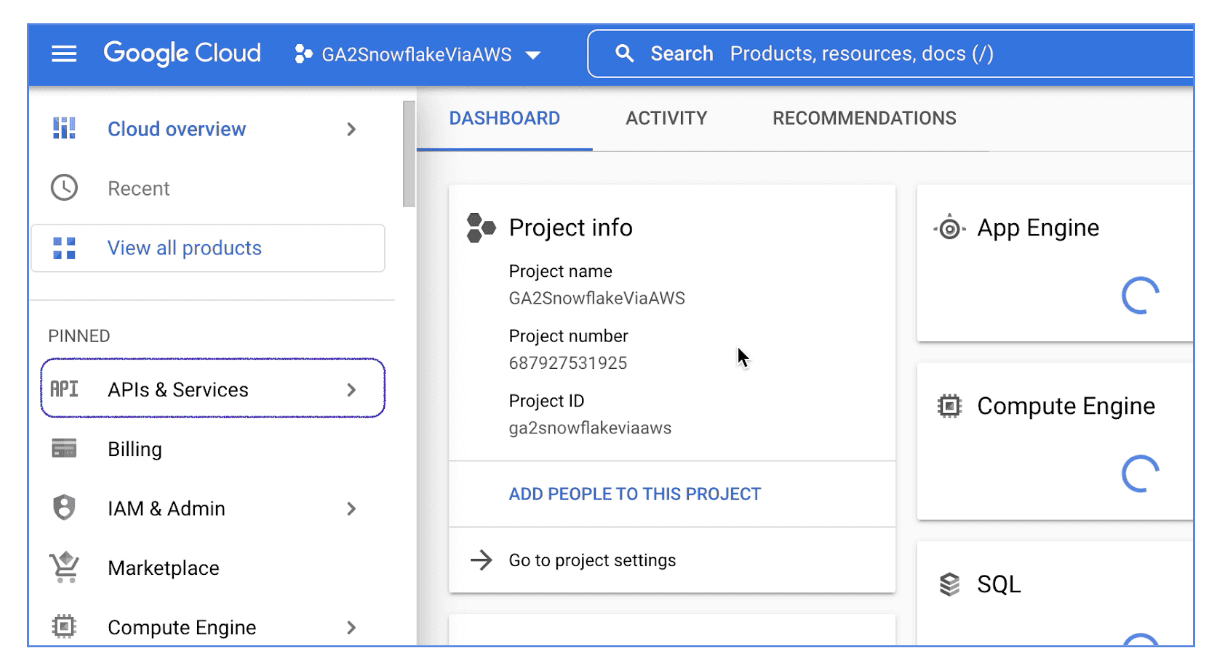Screen dimensions: 1232x664
Task: Click the SQL database icon
Action: [950, 584]
